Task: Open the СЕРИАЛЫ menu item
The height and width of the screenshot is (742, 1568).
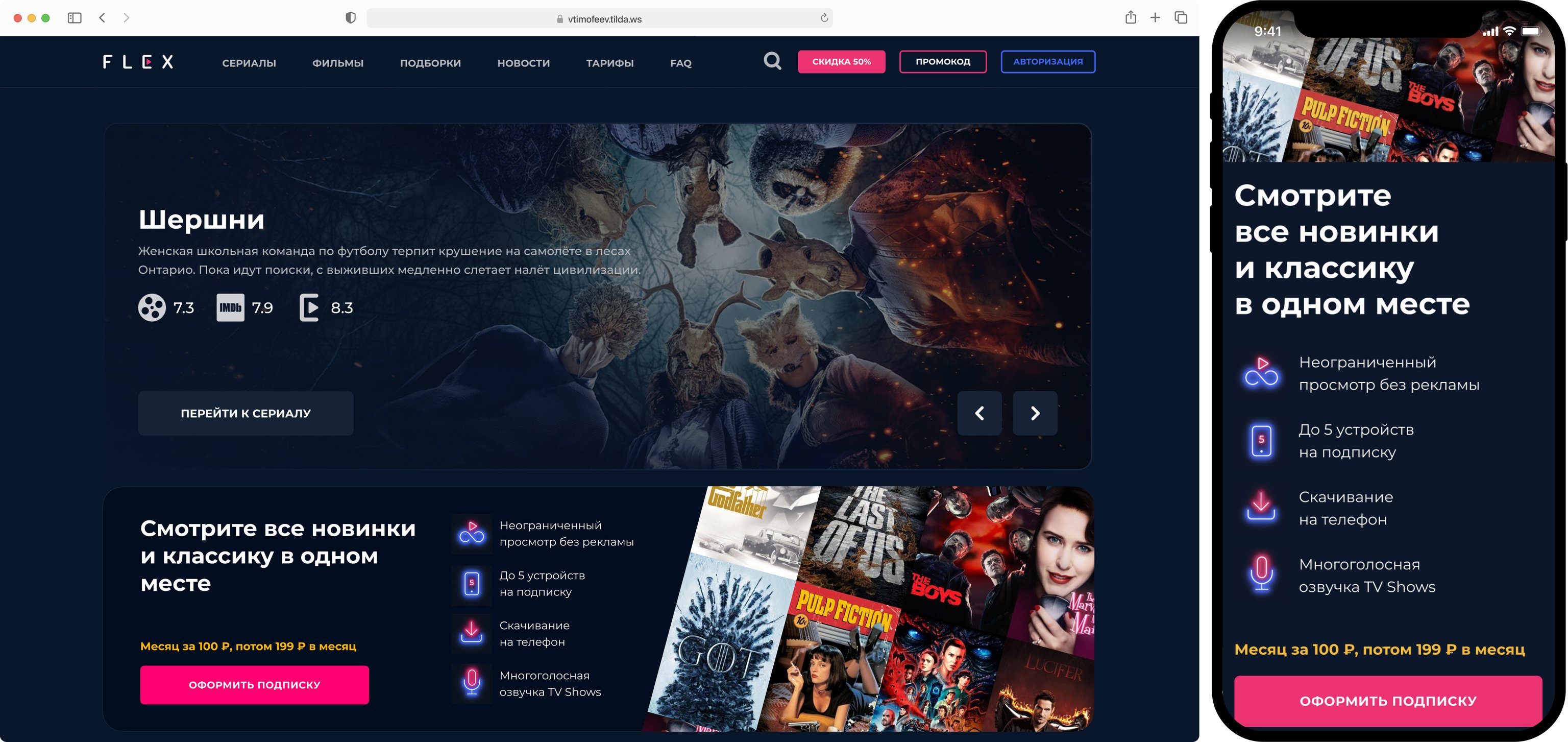Action: tap(249, 63)
